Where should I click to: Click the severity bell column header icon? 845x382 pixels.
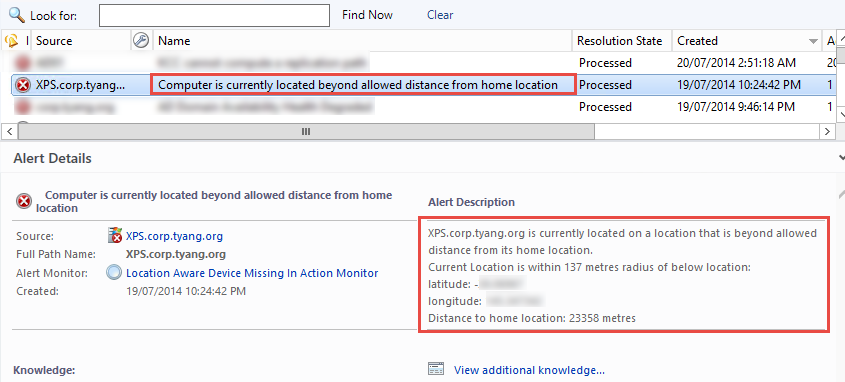click(x=11, y=40)
